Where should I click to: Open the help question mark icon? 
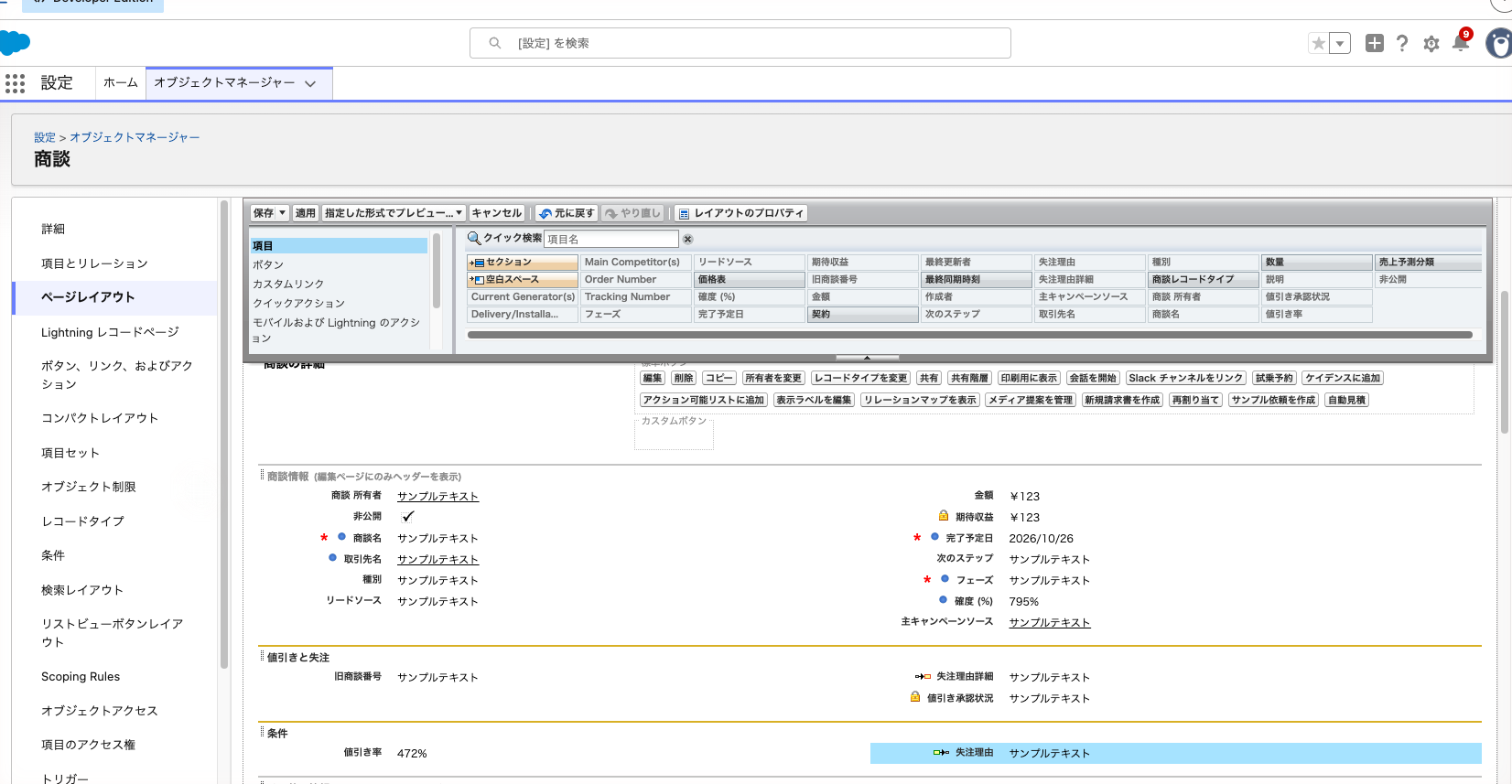1402,43
